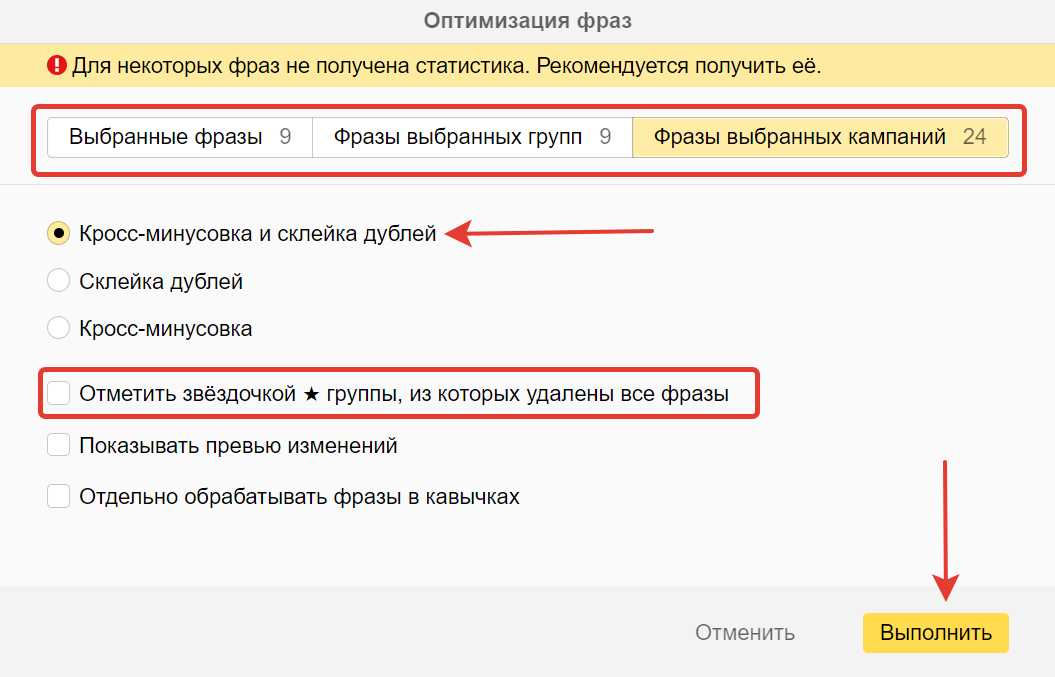Click the count 9 beside 'Выбранные фразы'
The image size is (1055, 677).
(285, 138)
